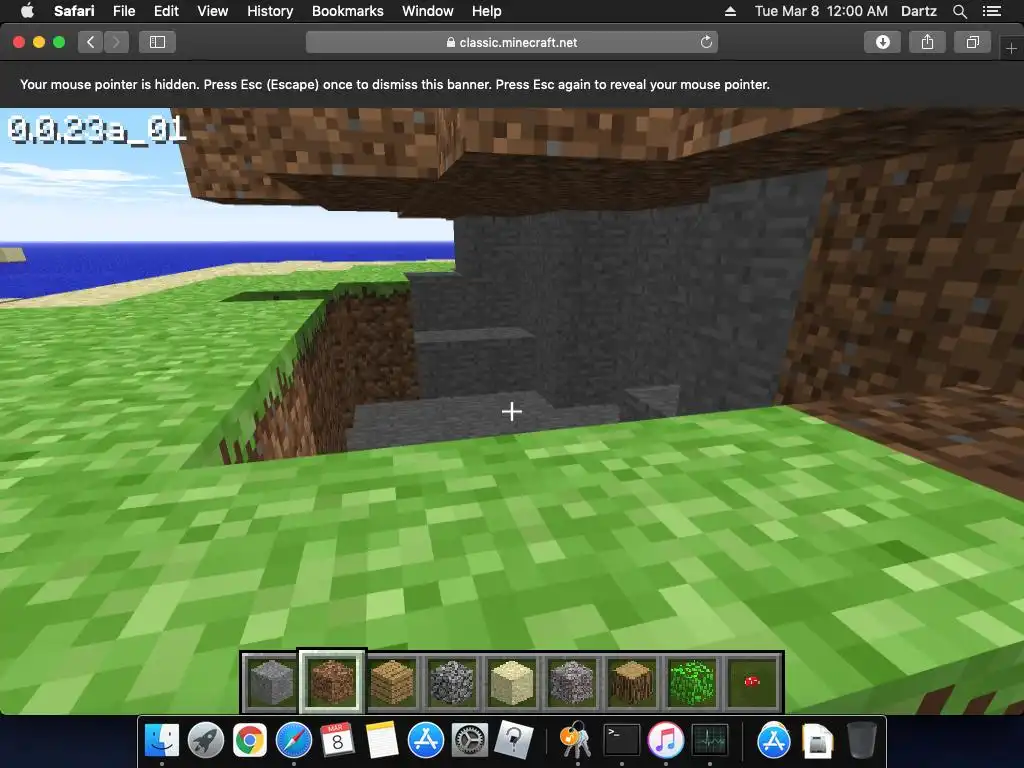Select the red mushroom item in hotbar

tap(752, 682)
